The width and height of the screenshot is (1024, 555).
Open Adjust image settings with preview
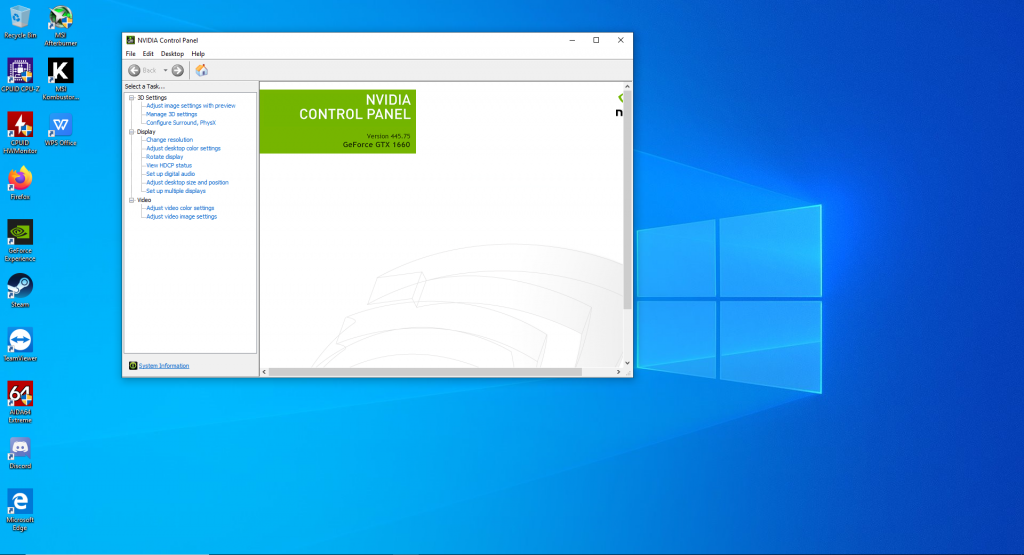tap(191, 106)
